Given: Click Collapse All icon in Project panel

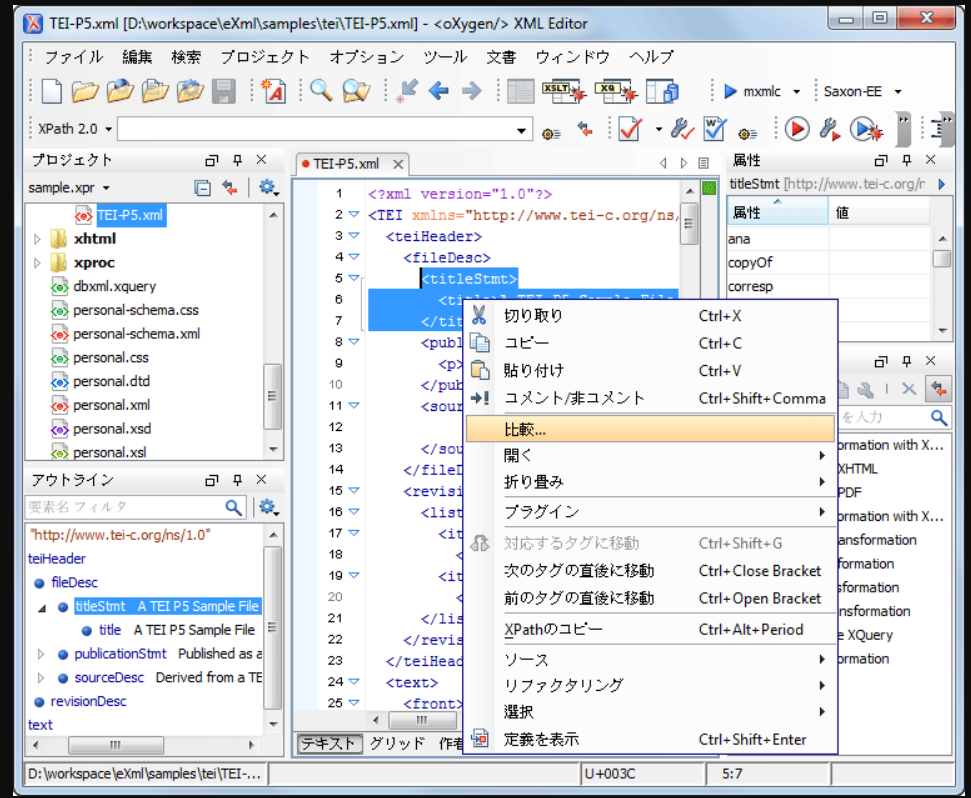Looking at the screenshot, I should 202,188.
